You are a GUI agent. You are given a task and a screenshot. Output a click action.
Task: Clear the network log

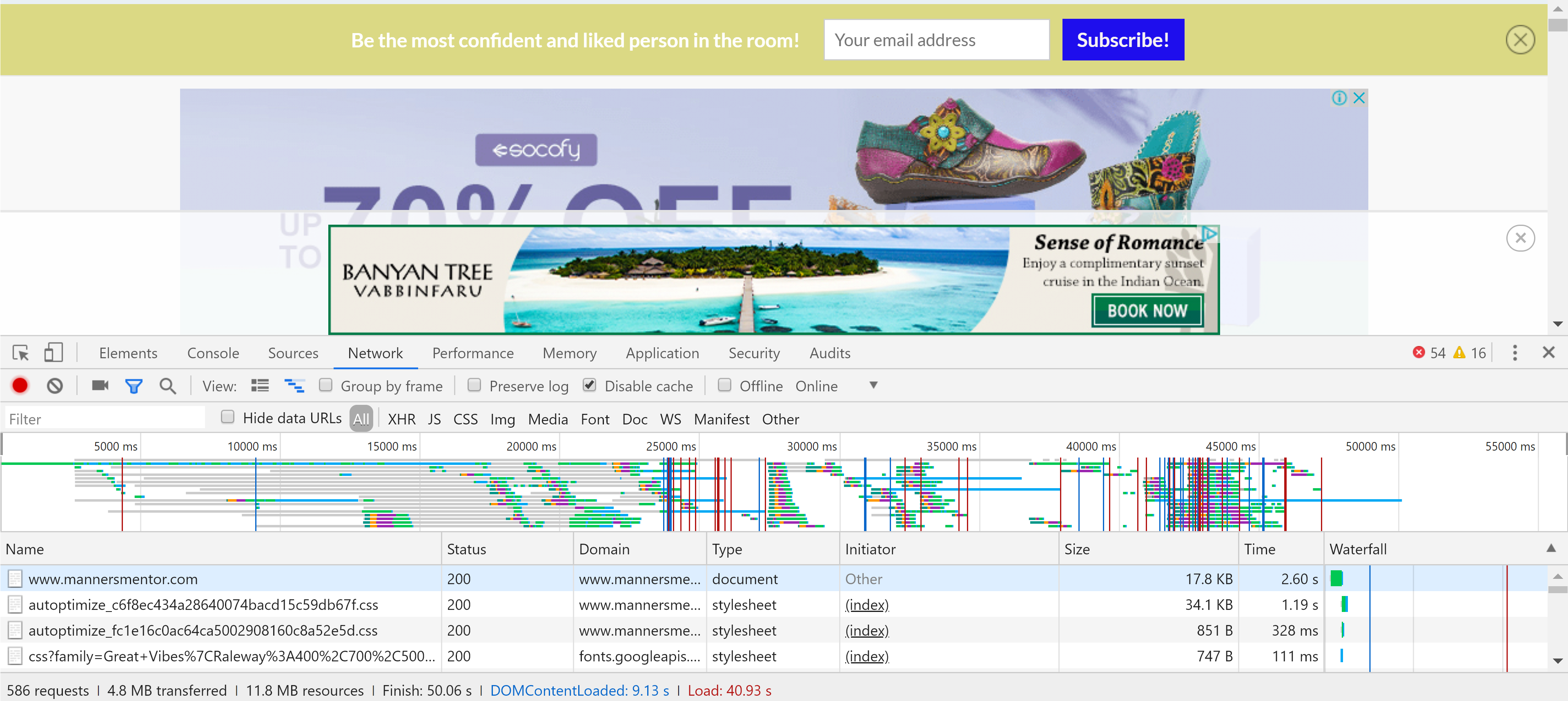pyautogui.click(x=55, y=386)
